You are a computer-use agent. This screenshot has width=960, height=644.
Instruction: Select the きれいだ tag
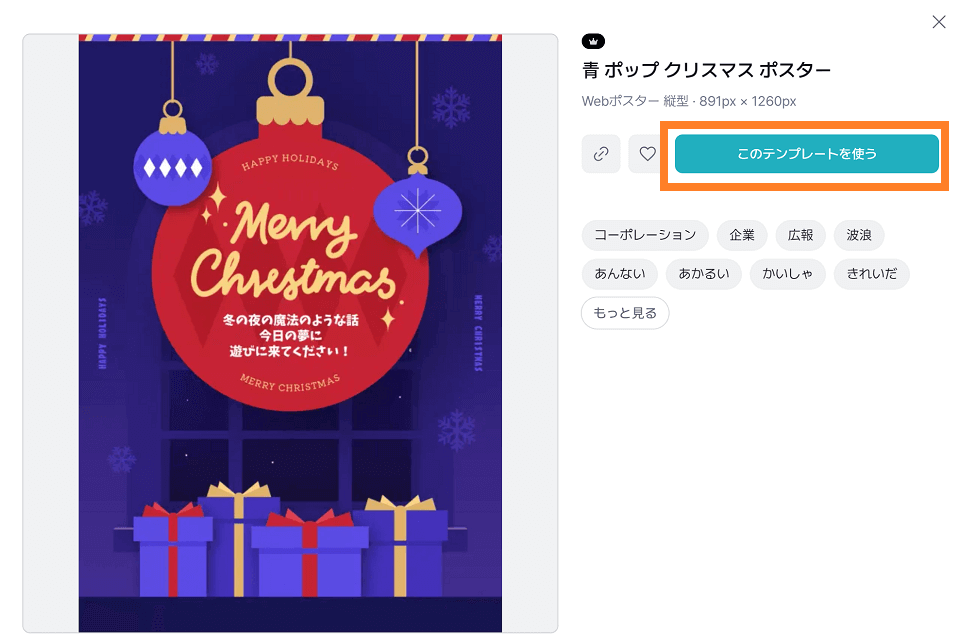[x=871, y=274]
